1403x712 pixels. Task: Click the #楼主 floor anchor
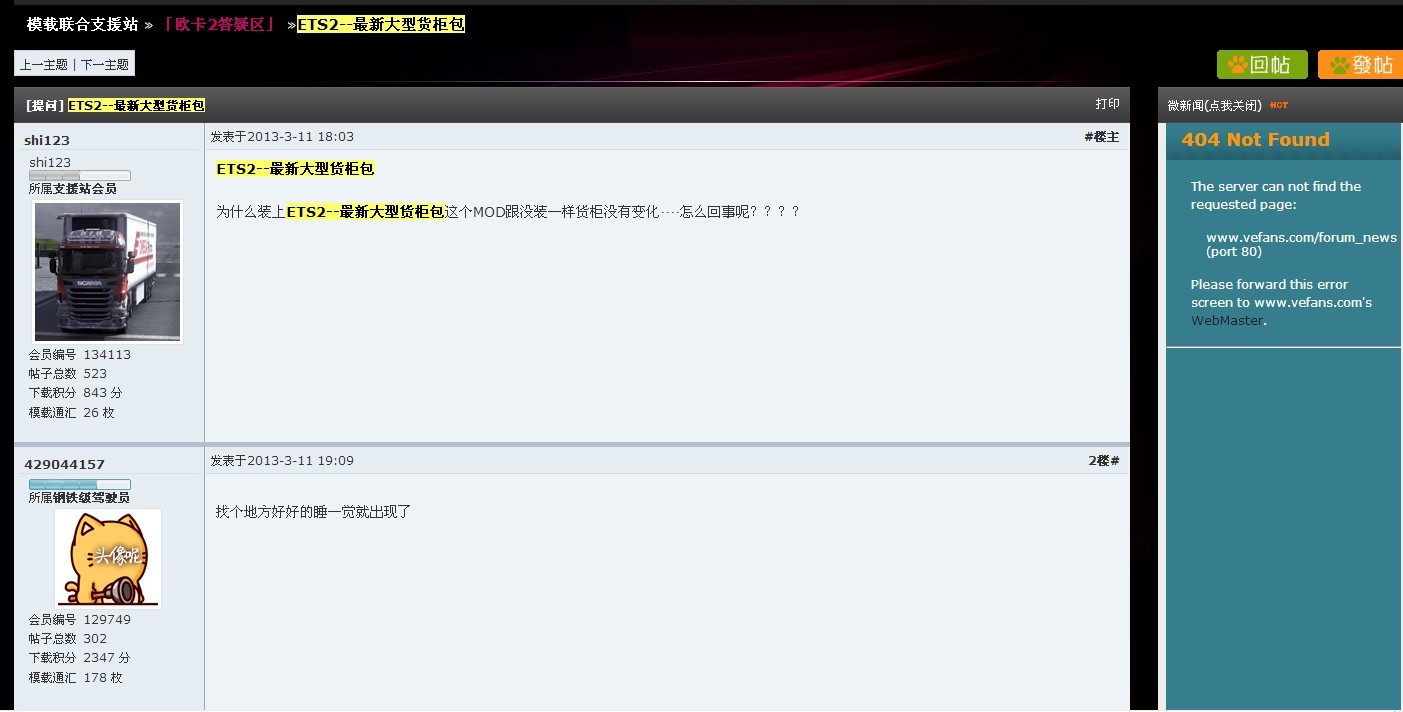click(x=1102, y=137)
